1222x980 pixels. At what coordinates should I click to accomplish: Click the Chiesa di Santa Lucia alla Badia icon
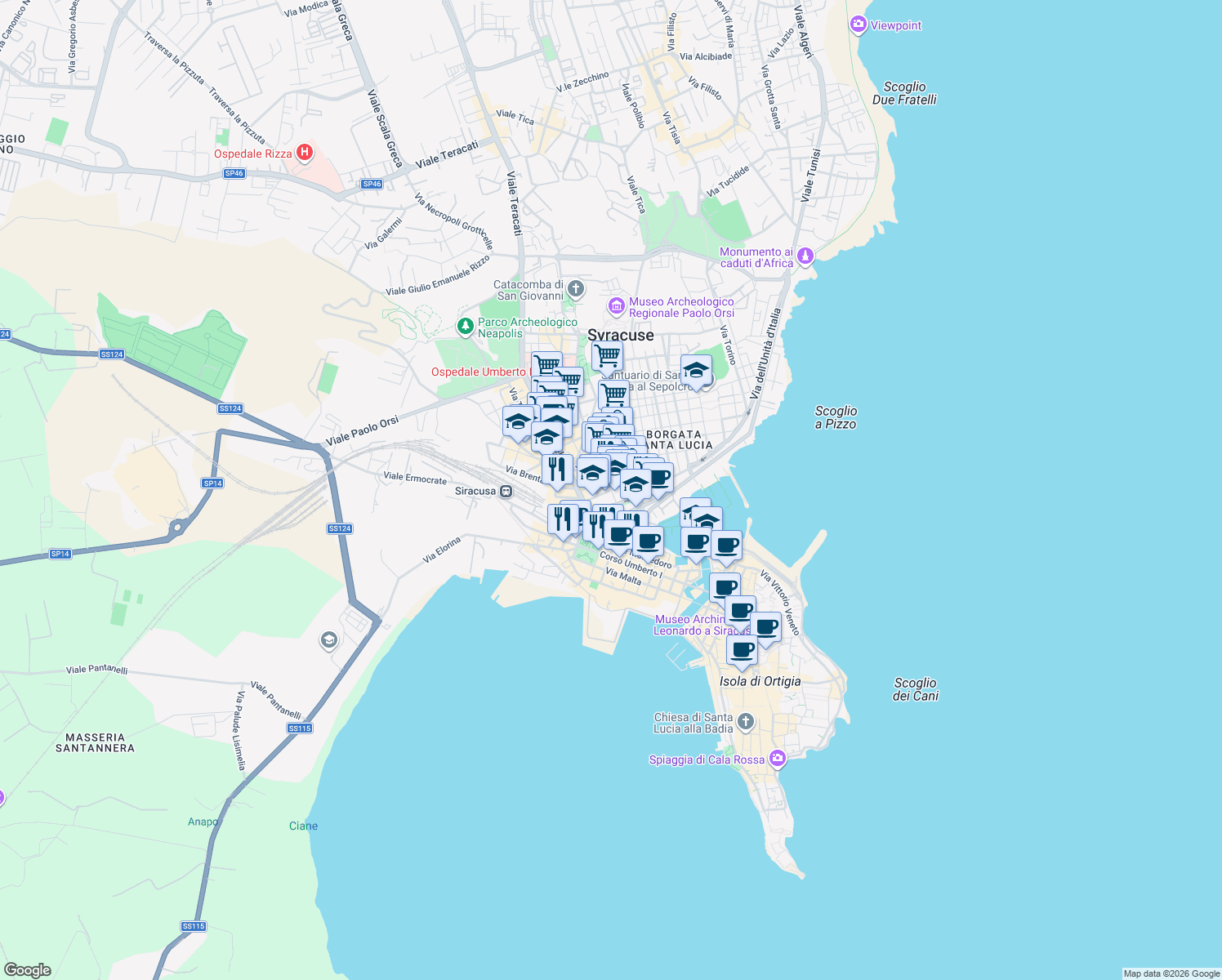click(744, 720)
